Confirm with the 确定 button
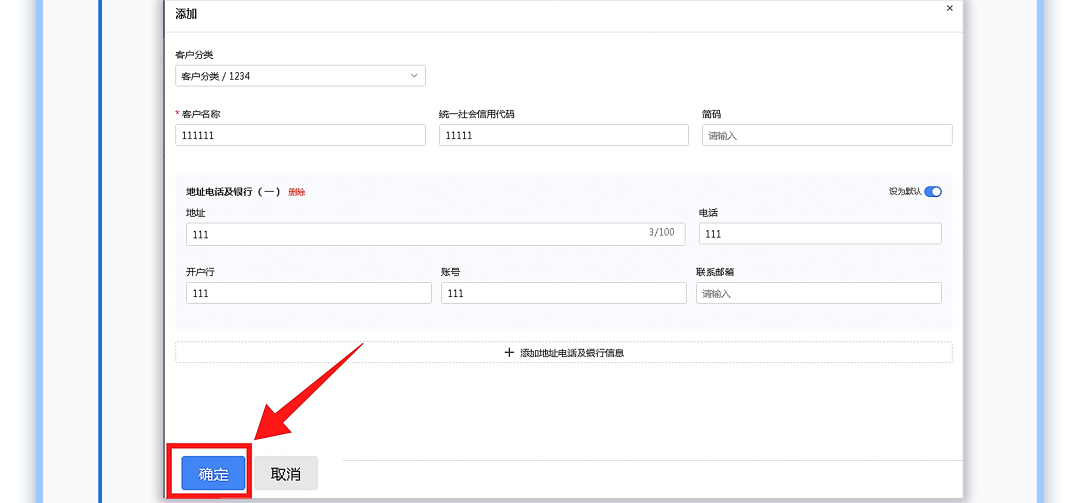Image resolution: width=1080 pixels, height=503 pixels. [x=214, y=473]
